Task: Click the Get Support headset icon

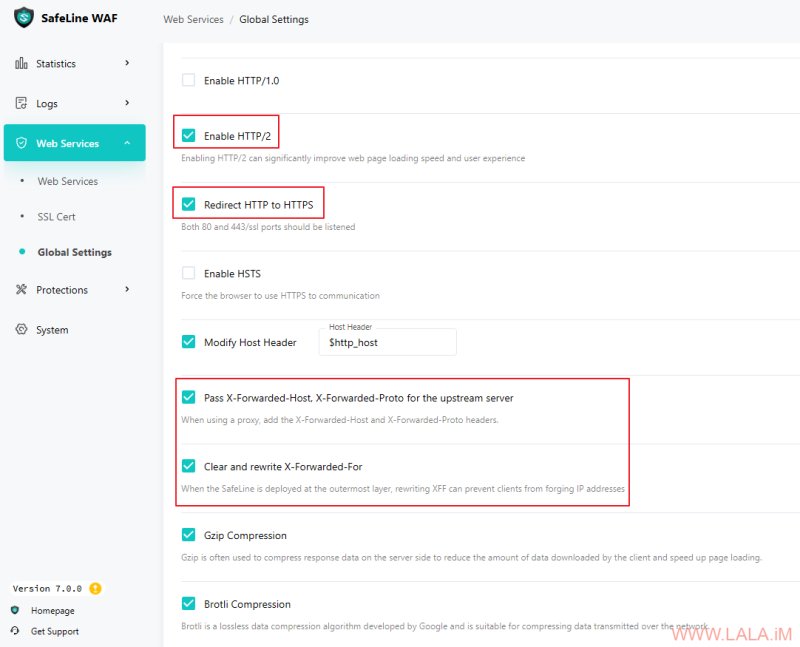Action: (x=15, y=631)
